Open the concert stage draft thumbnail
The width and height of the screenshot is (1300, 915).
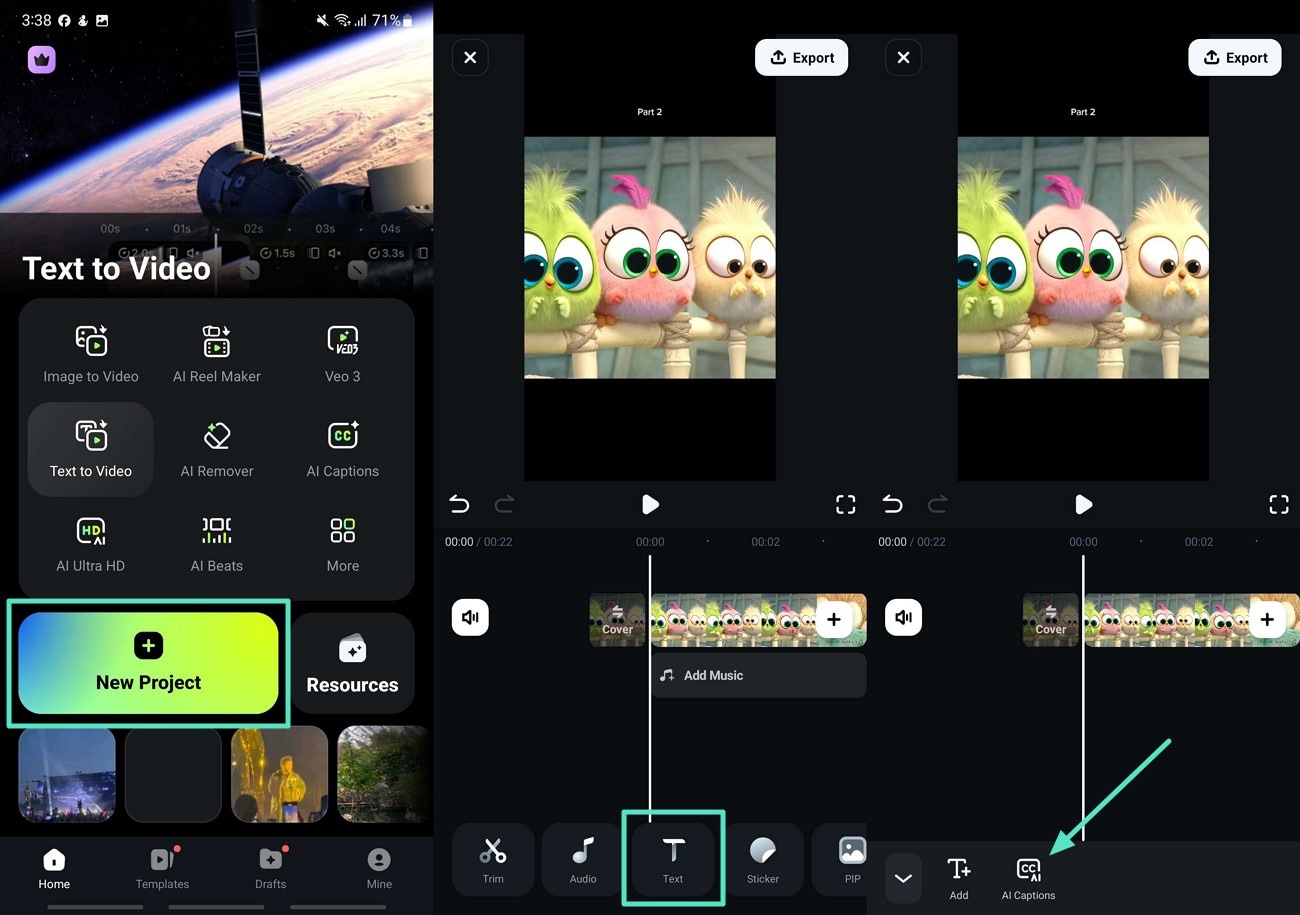[67, 775]
